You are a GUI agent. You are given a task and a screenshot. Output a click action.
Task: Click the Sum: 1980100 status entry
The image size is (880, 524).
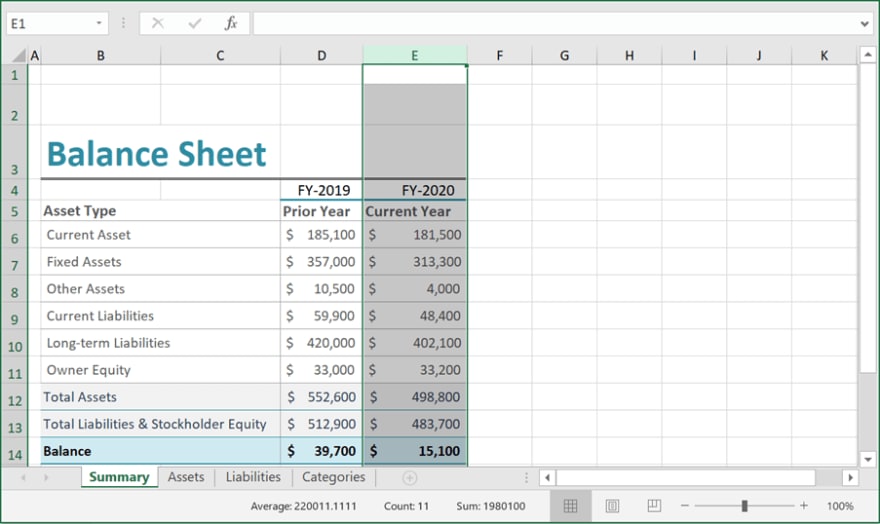point(491,506)
